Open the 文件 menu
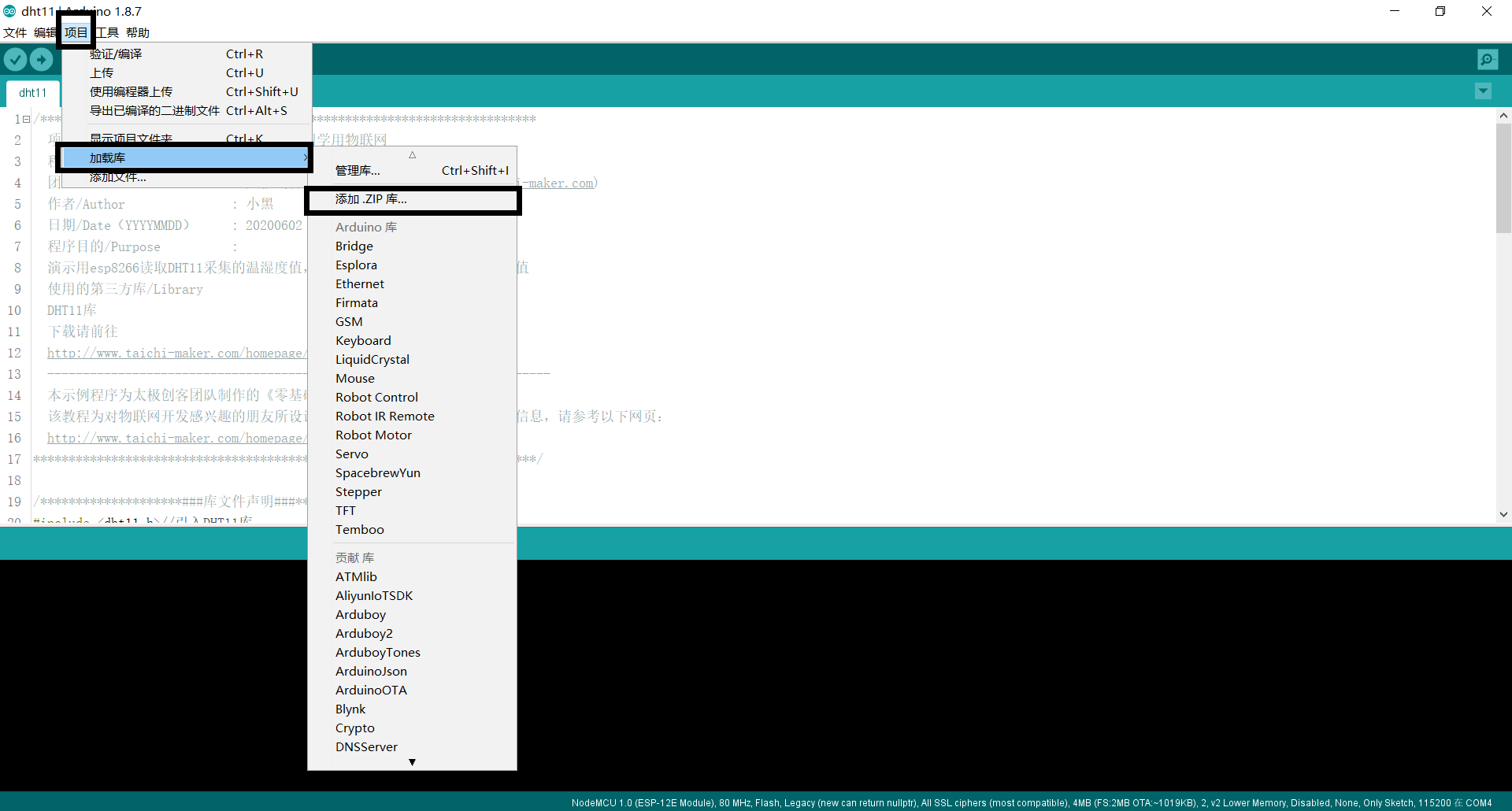1512x811 pixels. tap(15, 32)
